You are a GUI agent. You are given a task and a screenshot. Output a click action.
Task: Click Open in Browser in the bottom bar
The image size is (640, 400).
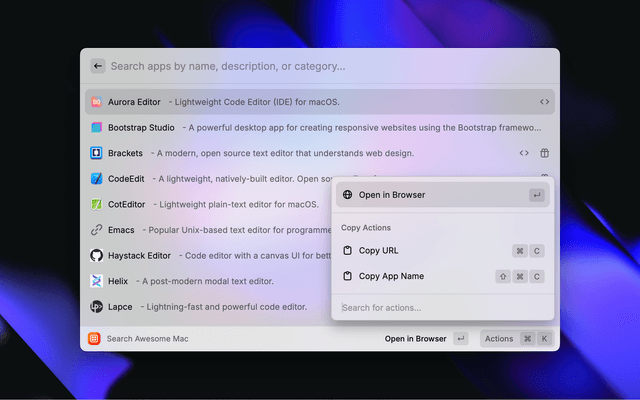(415, 339)
